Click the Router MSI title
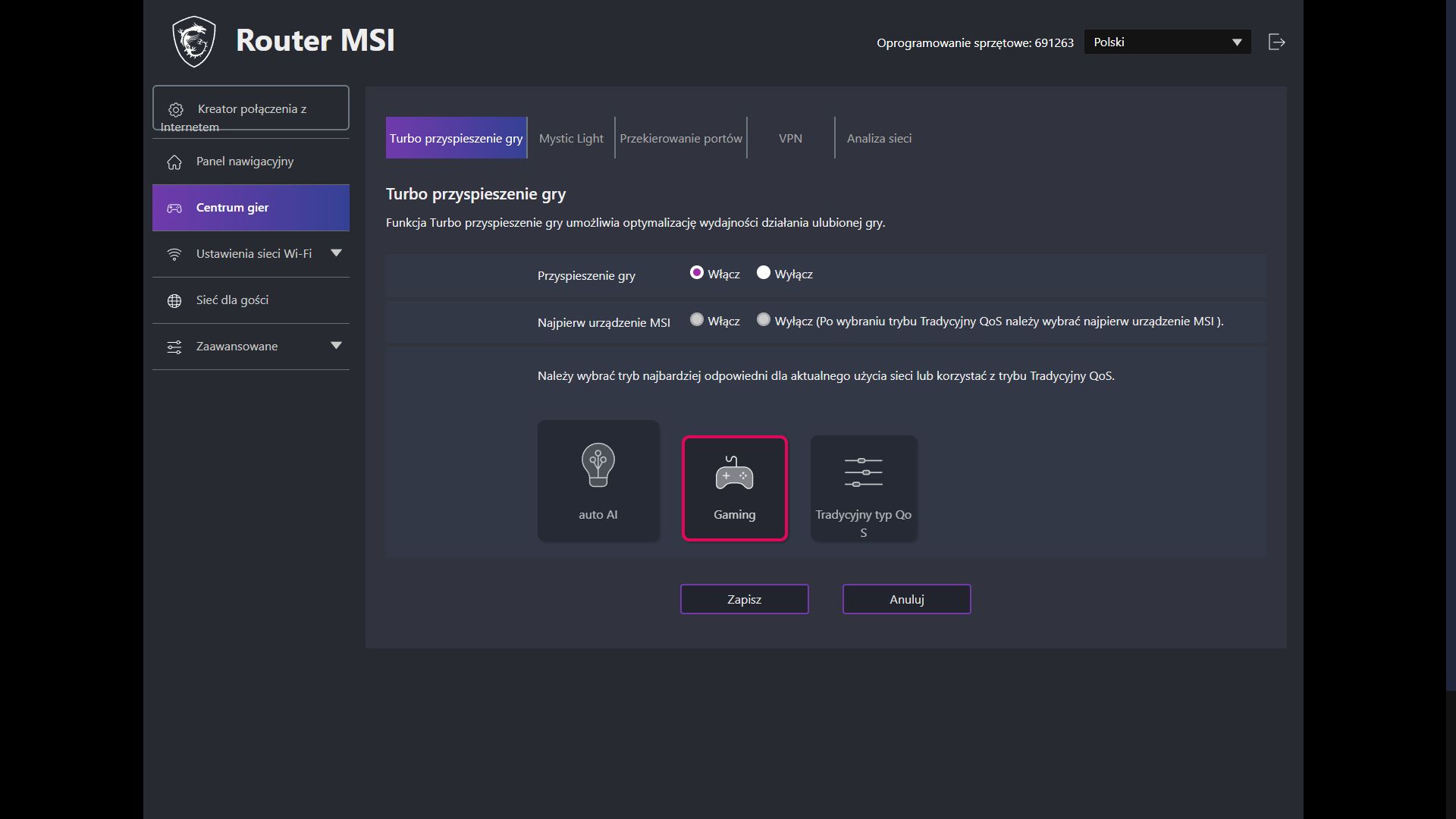The width and height of the screenshot is (1456, 819). pos(315,40)
